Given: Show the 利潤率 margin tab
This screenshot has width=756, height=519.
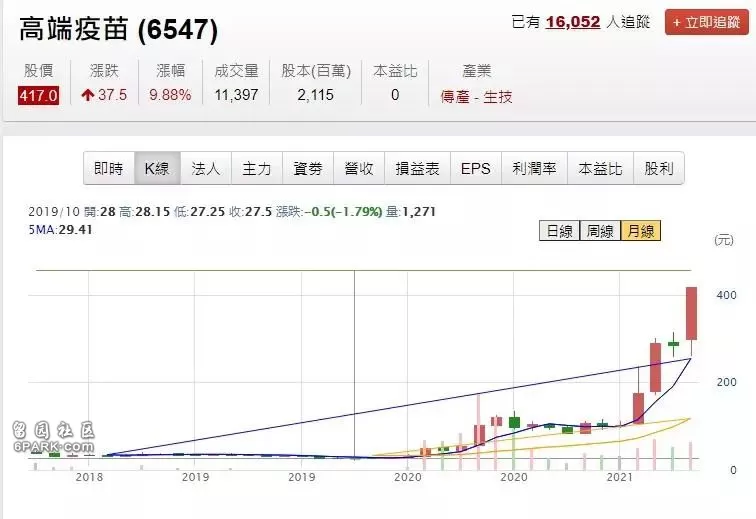Looking at the screenshot, I should tap(535, 168).
